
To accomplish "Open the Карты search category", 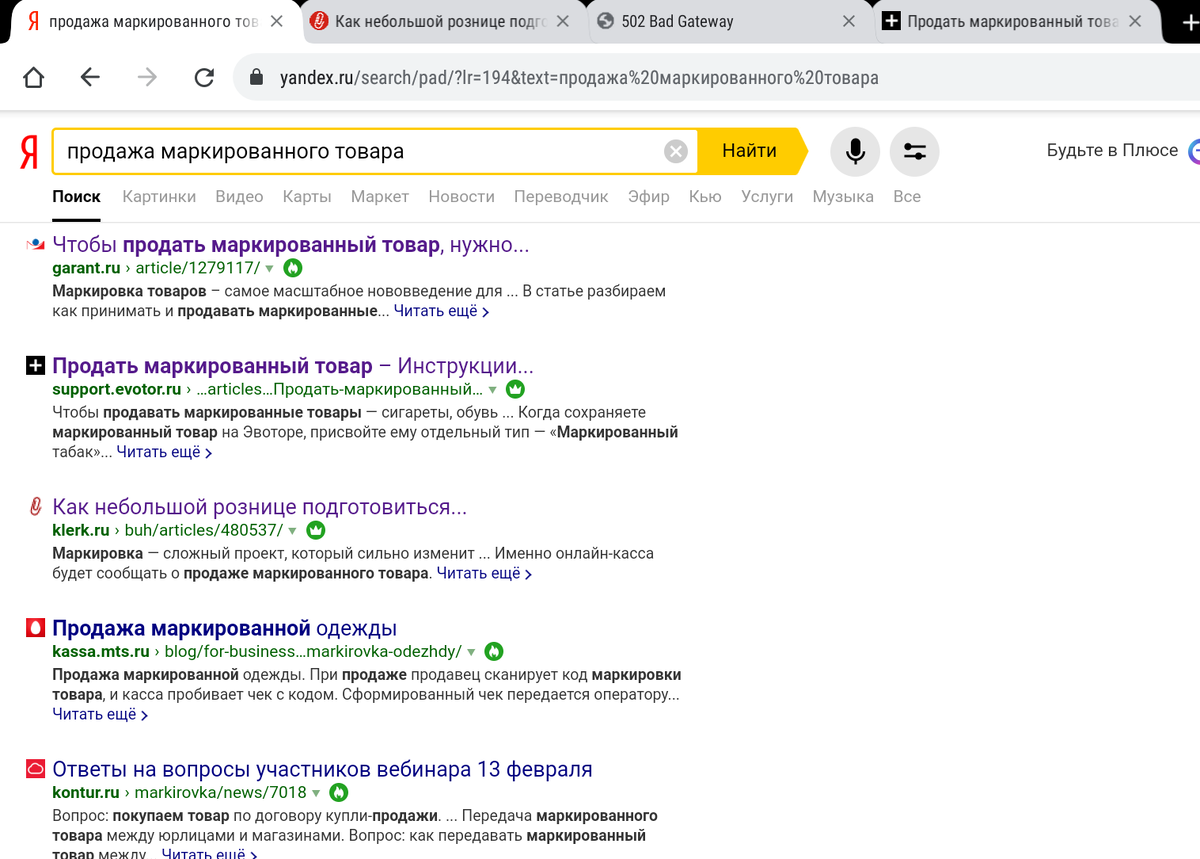I will click(x=307, y=197).
